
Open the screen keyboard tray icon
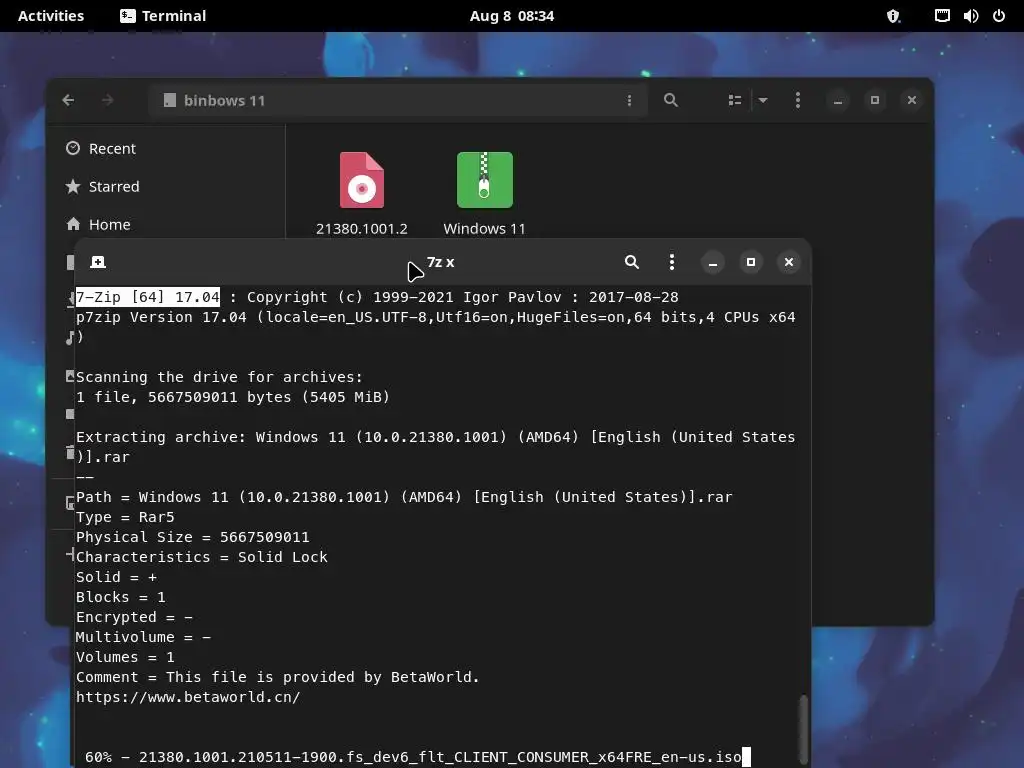point(942,16)
